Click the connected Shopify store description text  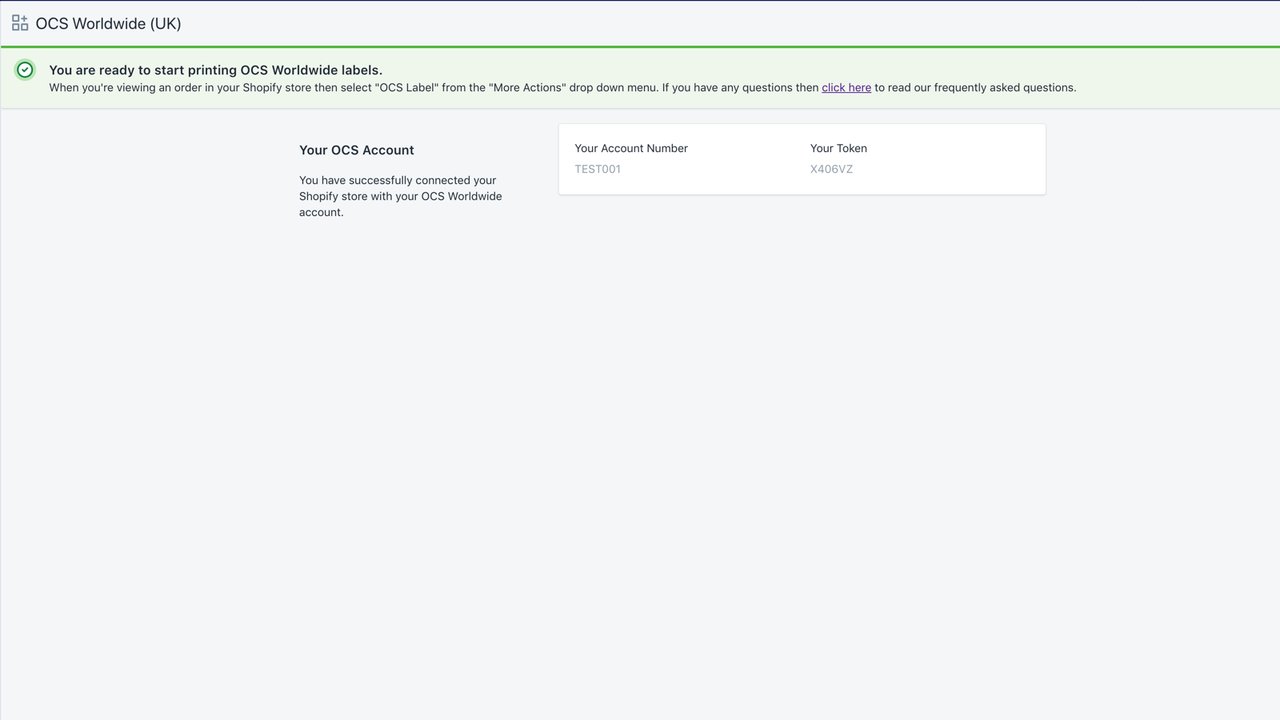[400, 196]
